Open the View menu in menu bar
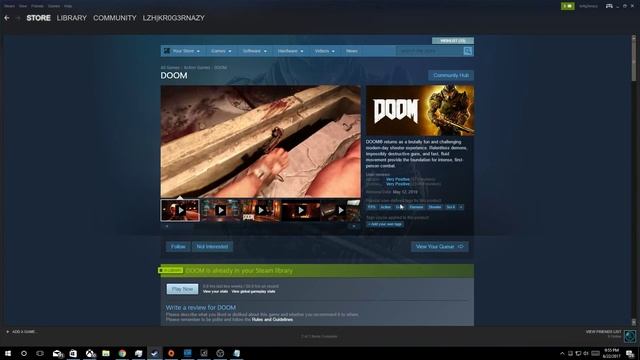 (23, 6)
